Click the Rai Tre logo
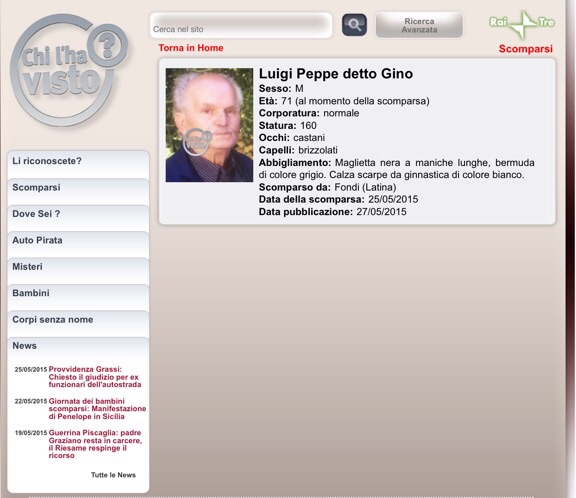576x498 pixels. 522,24
